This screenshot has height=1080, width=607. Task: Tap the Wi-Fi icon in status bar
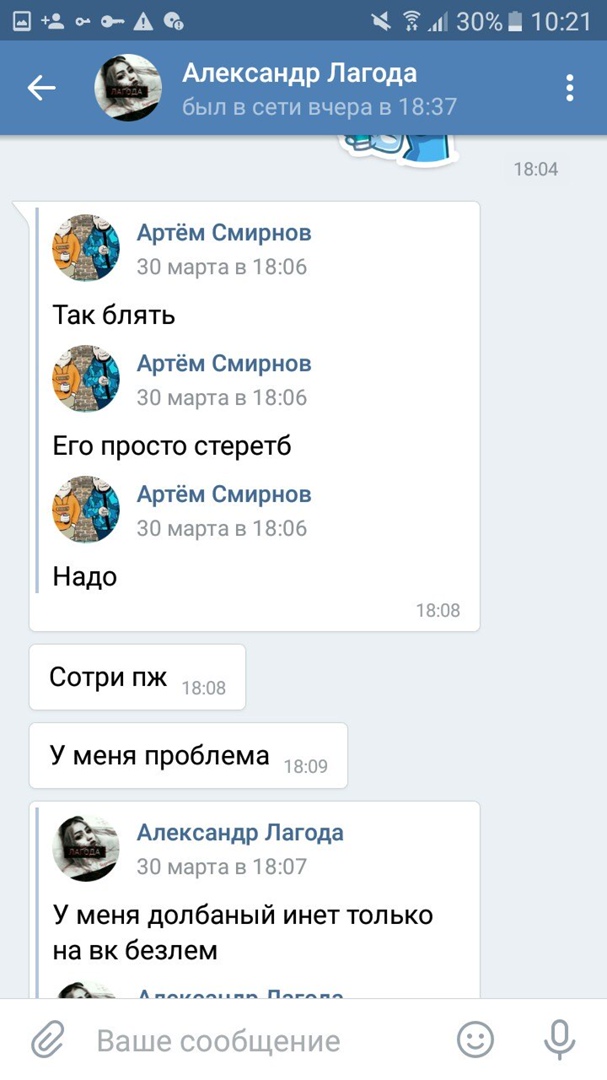click(412, 21)
